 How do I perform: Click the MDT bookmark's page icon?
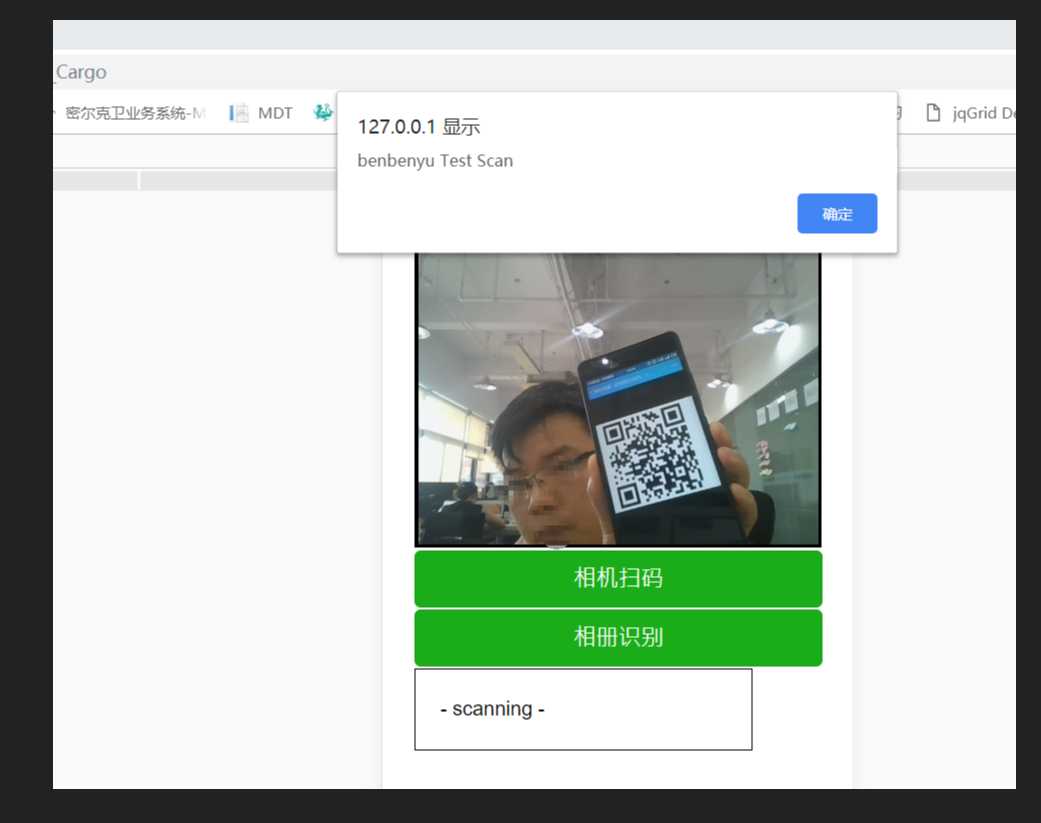tap(239, 113)
